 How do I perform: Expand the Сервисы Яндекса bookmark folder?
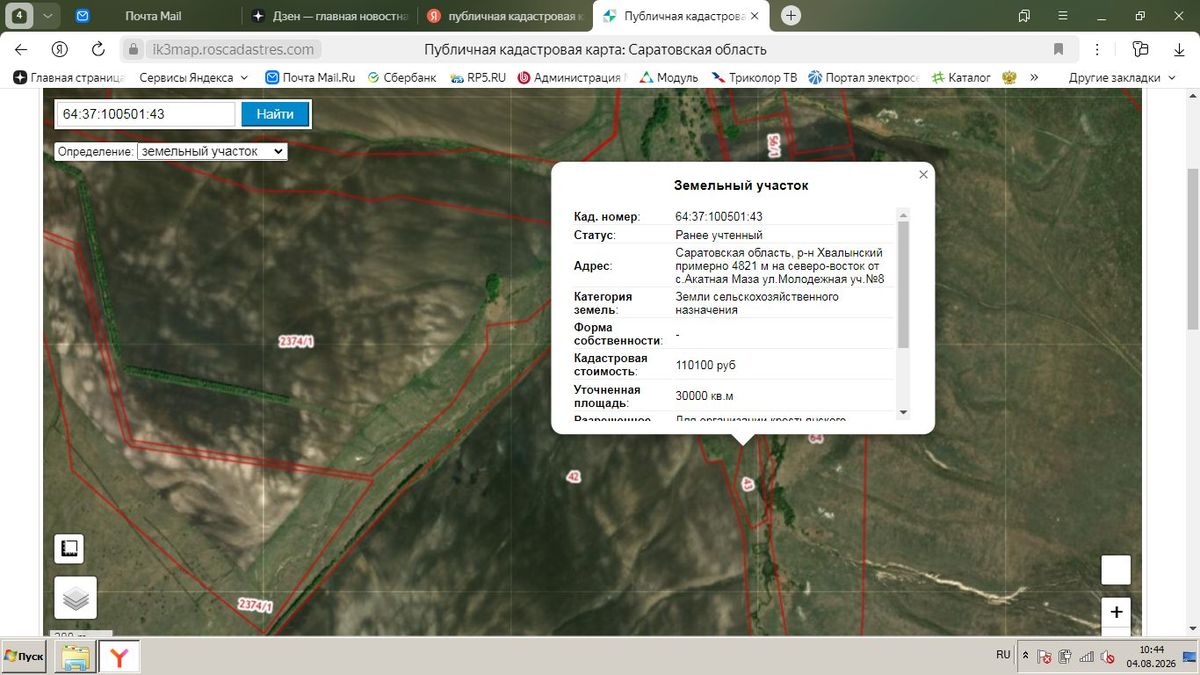[x=193, y=77]
